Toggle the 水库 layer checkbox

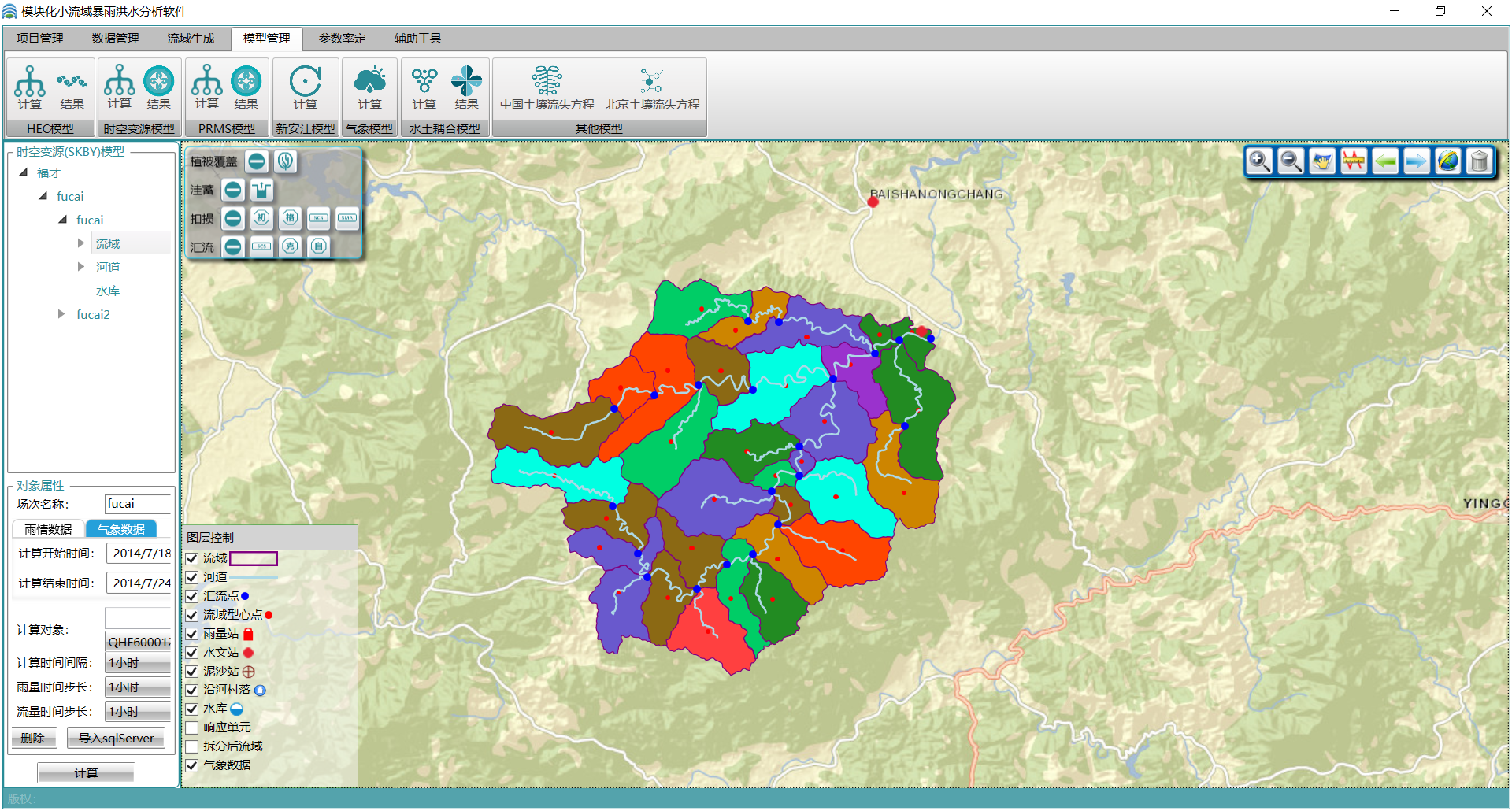pos(192,709)
